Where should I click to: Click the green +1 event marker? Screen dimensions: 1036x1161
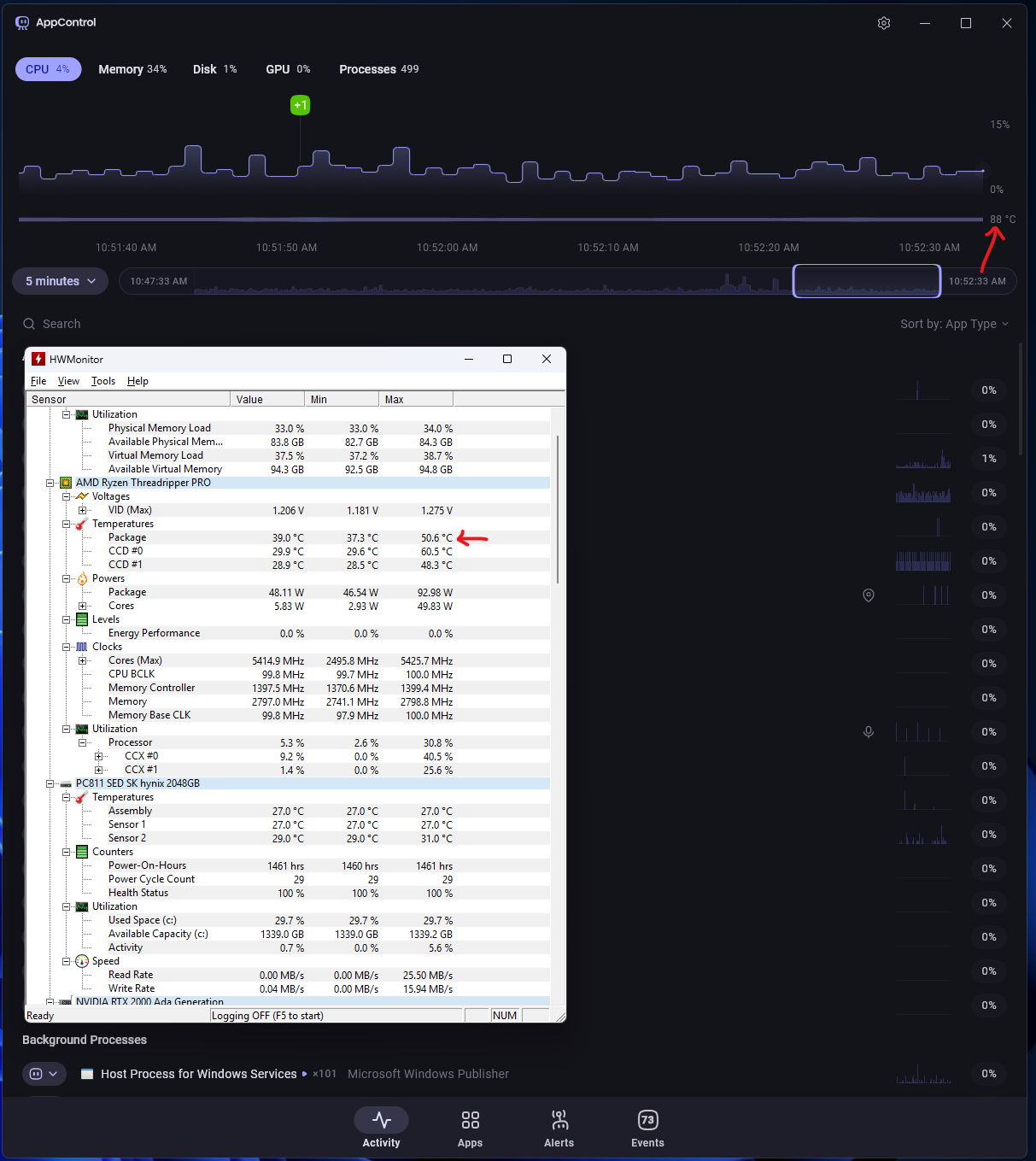300,105
